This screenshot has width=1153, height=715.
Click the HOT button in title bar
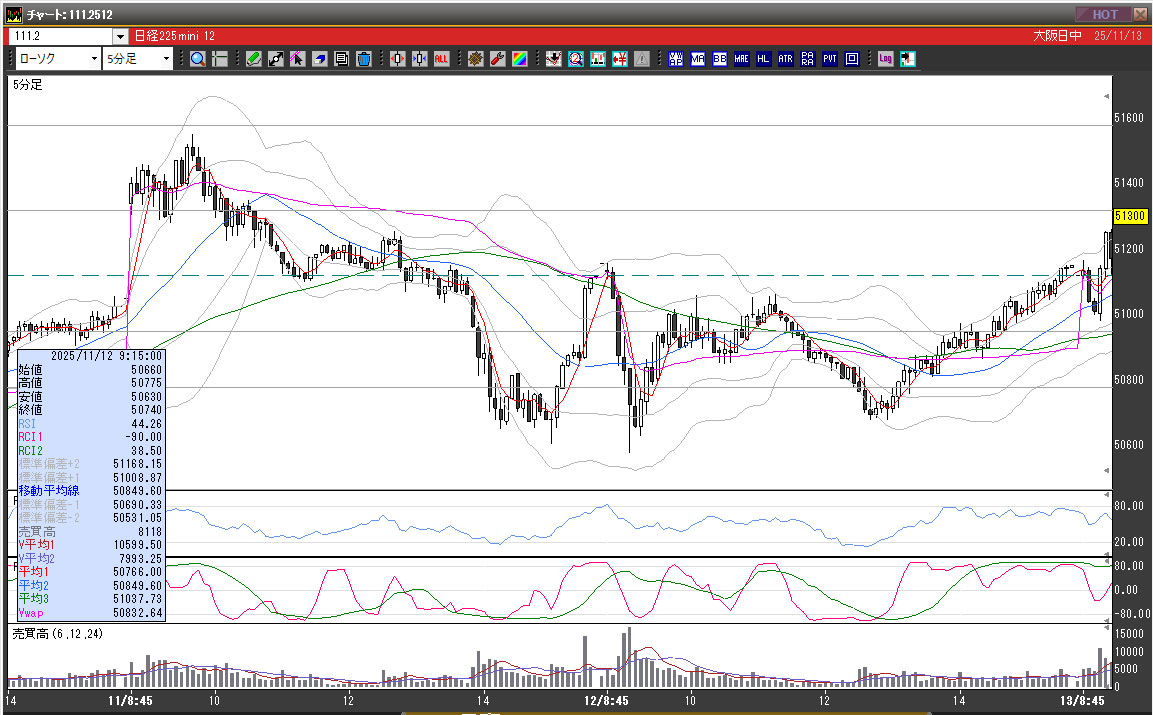point(1103,14)
